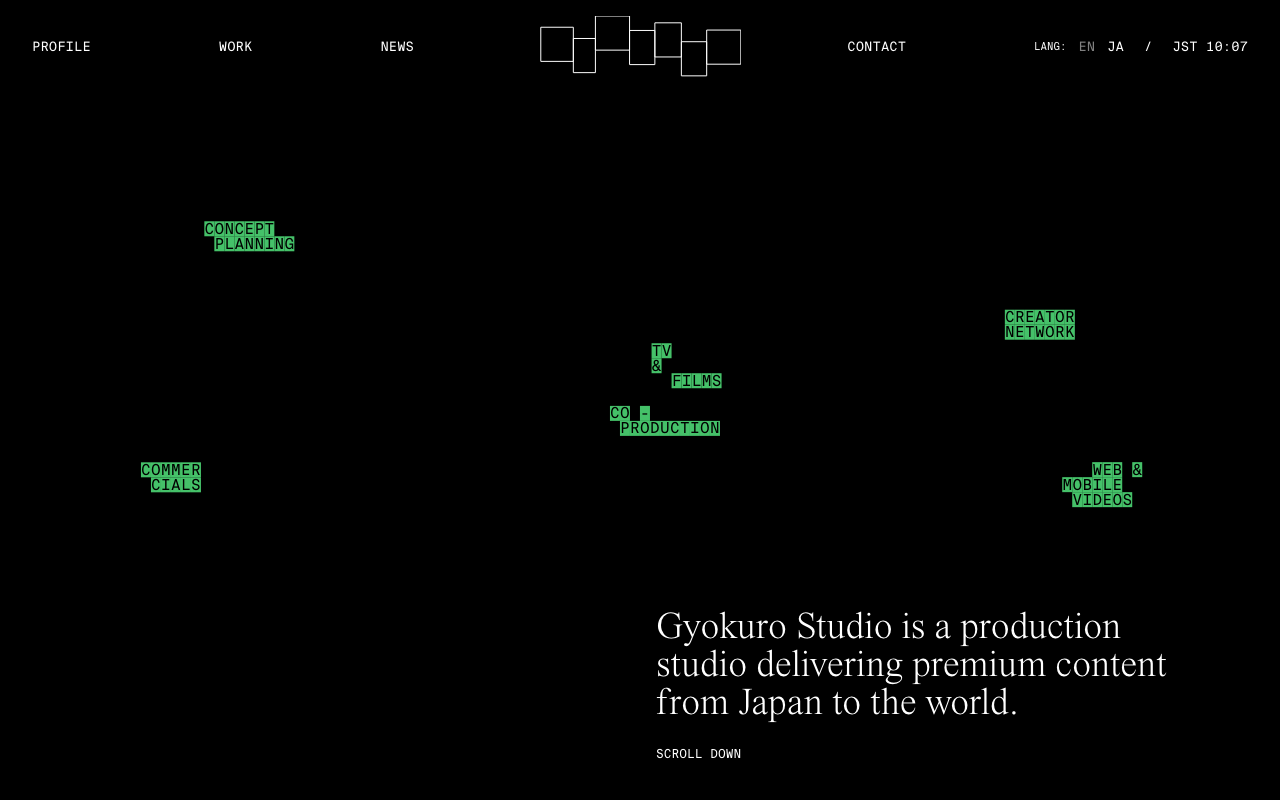The height and width of the screenshot is (800, 1280).
Task: Open the PROFILE page
Action: tap(61, 47)
